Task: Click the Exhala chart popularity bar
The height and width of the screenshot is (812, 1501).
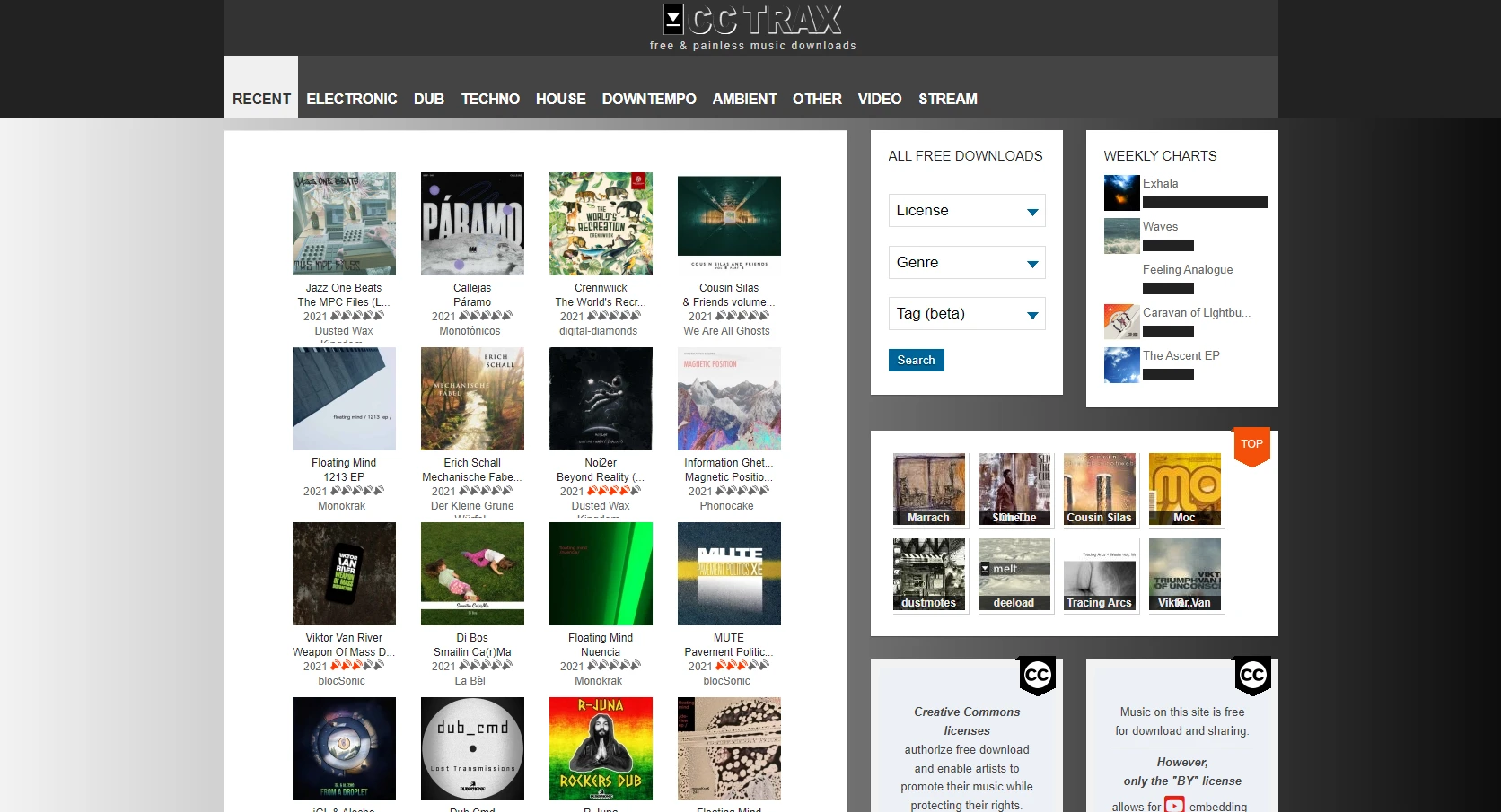Action: coord(1205,203)
